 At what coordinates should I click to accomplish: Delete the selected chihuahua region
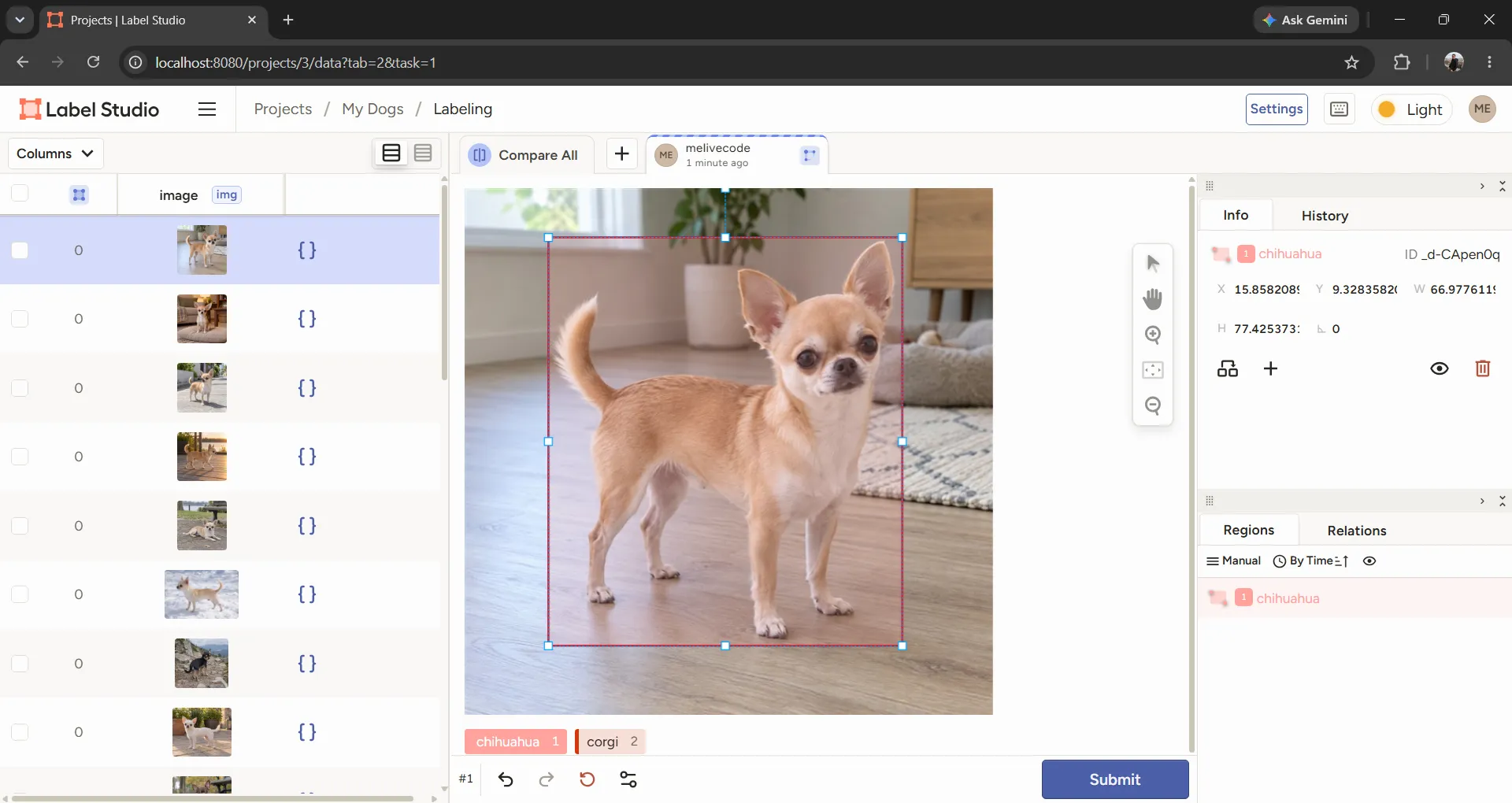tap(1482, 368)
